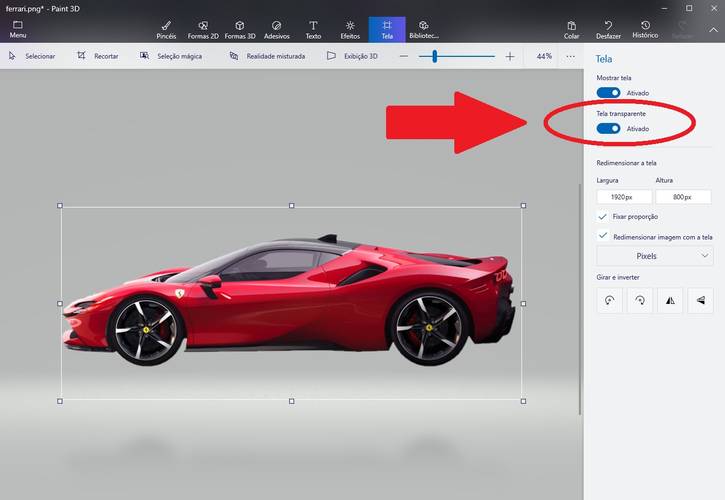The width and height of the screenshot is (725, 500).
Task: Choose the Recortar crop tool
Action: (x=98, y=56)
